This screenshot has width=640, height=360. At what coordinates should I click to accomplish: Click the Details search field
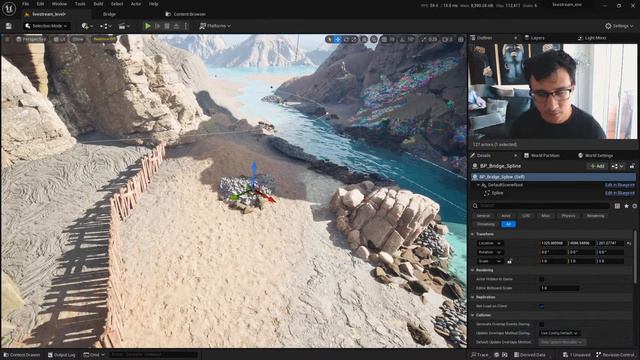pyautogui.click(x=542, y=206)
